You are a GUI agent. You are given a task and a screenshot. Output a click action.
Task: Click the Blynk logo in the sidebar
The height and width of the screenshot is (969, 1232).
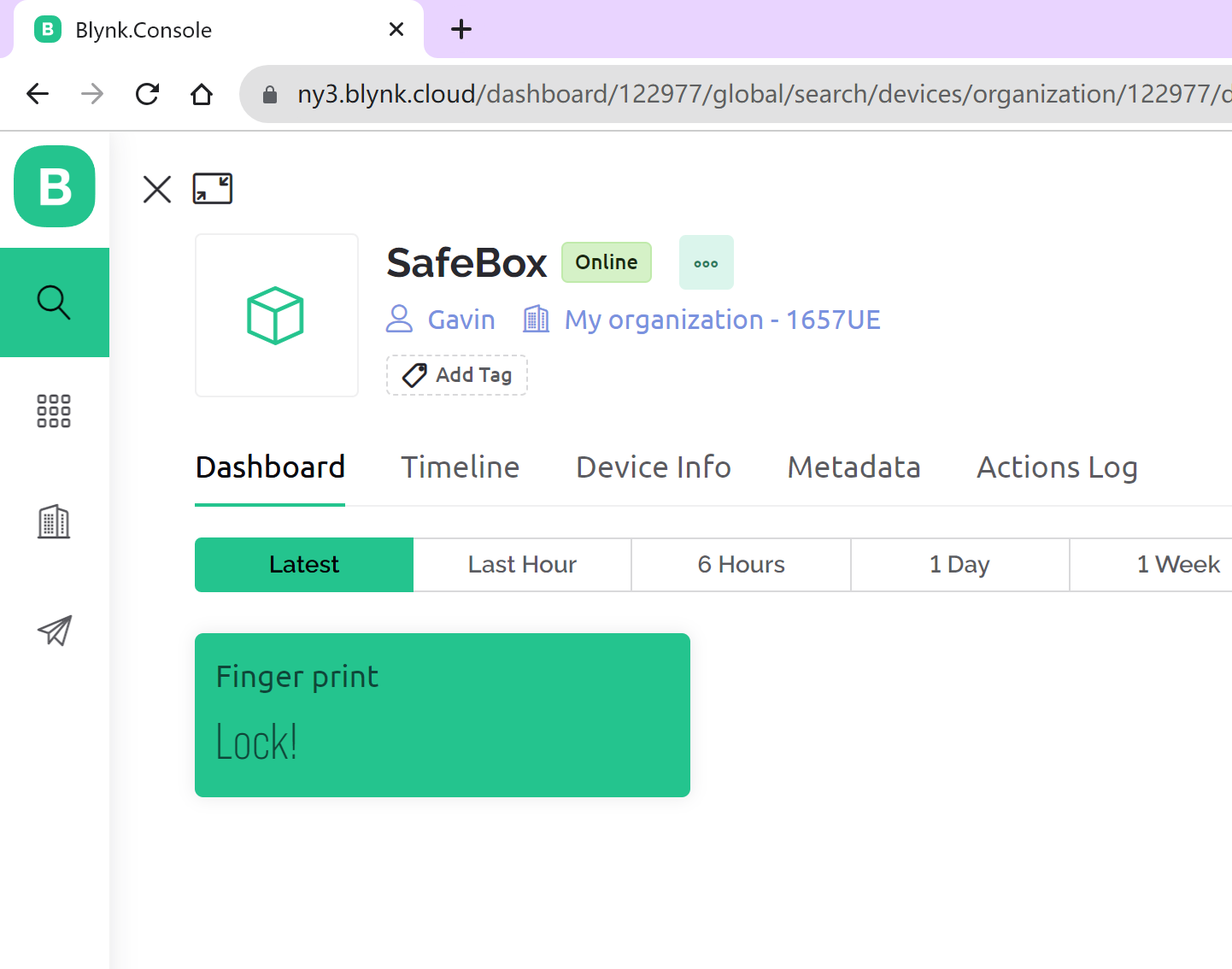55,186
